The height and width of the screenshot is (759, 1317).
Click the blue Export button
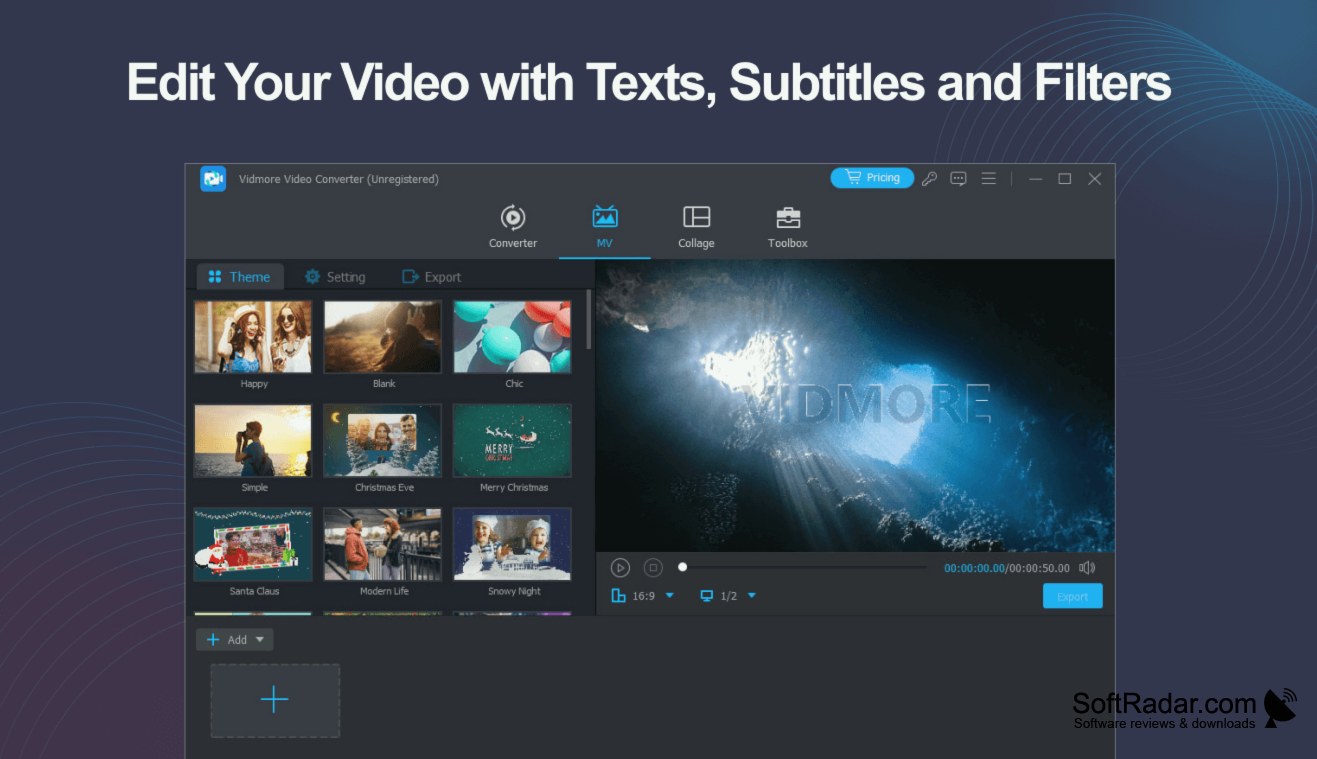click(1072, 596)
